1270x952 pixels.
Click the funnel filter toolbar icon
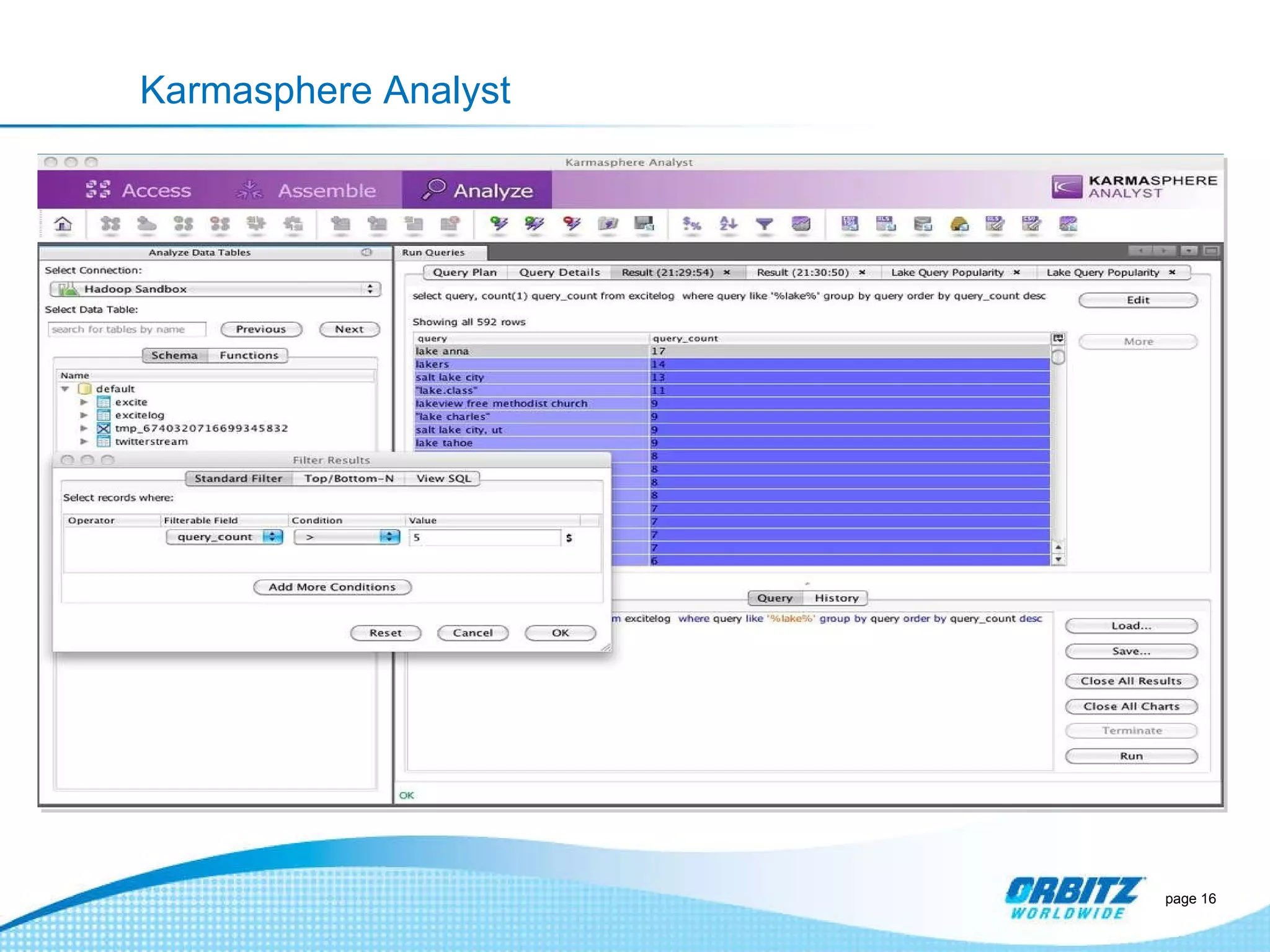(x=765, y=224)
